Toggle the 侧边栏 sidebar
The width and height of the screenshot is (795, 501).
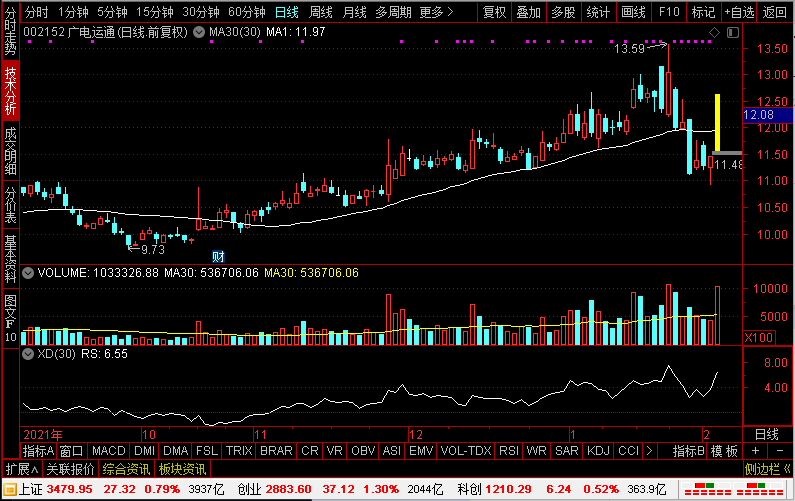click(x=768, y=469)
